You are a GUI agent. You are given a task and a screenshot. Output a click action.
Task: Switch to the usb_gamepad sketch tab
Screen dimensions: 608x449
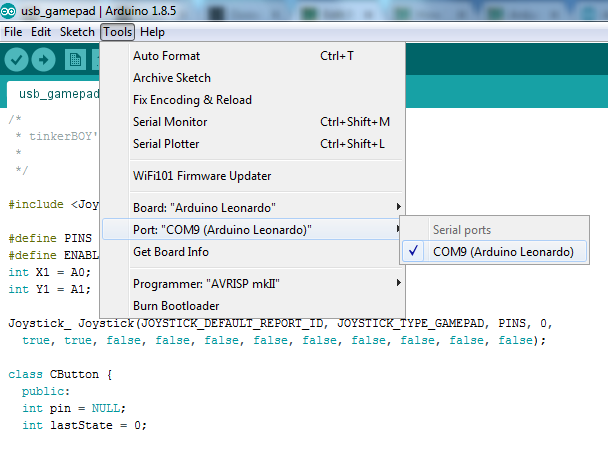pos(54,94)
